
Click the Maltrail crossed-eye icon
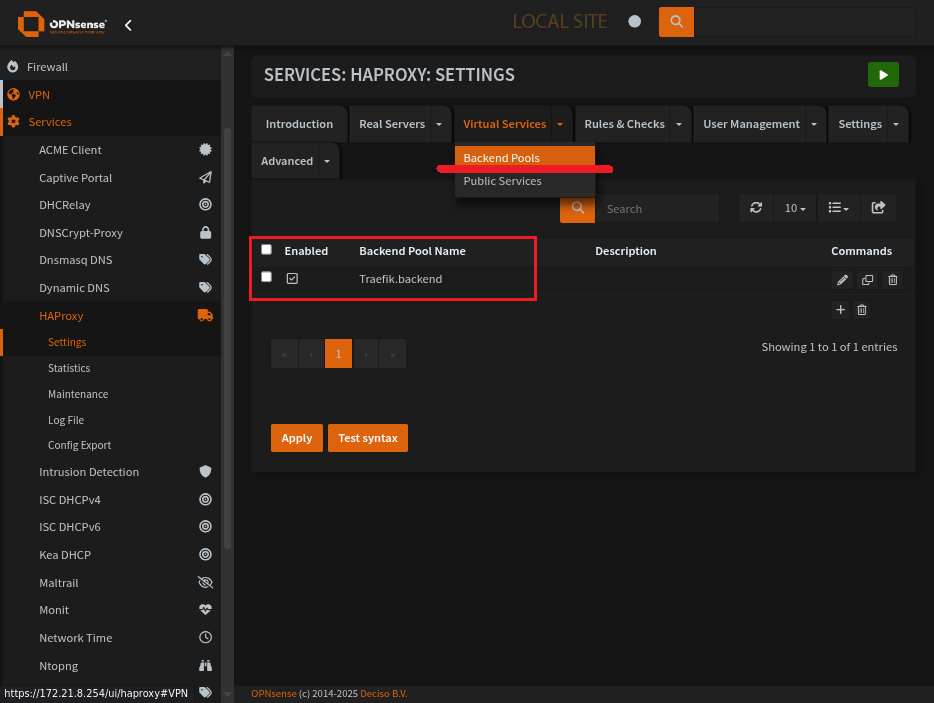(205, 582)
